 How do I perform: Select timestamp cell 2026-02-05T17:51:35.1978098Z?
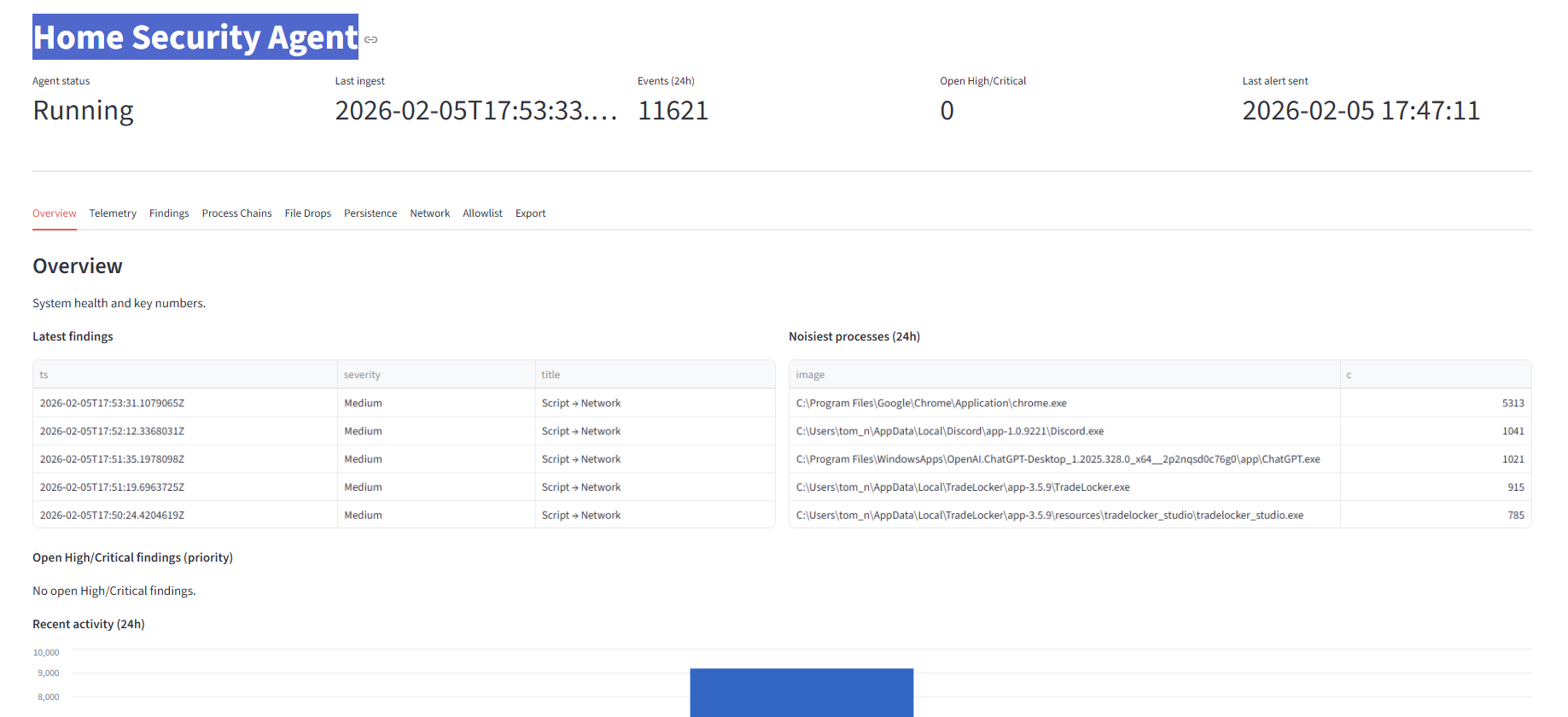(x=185, y=459)
